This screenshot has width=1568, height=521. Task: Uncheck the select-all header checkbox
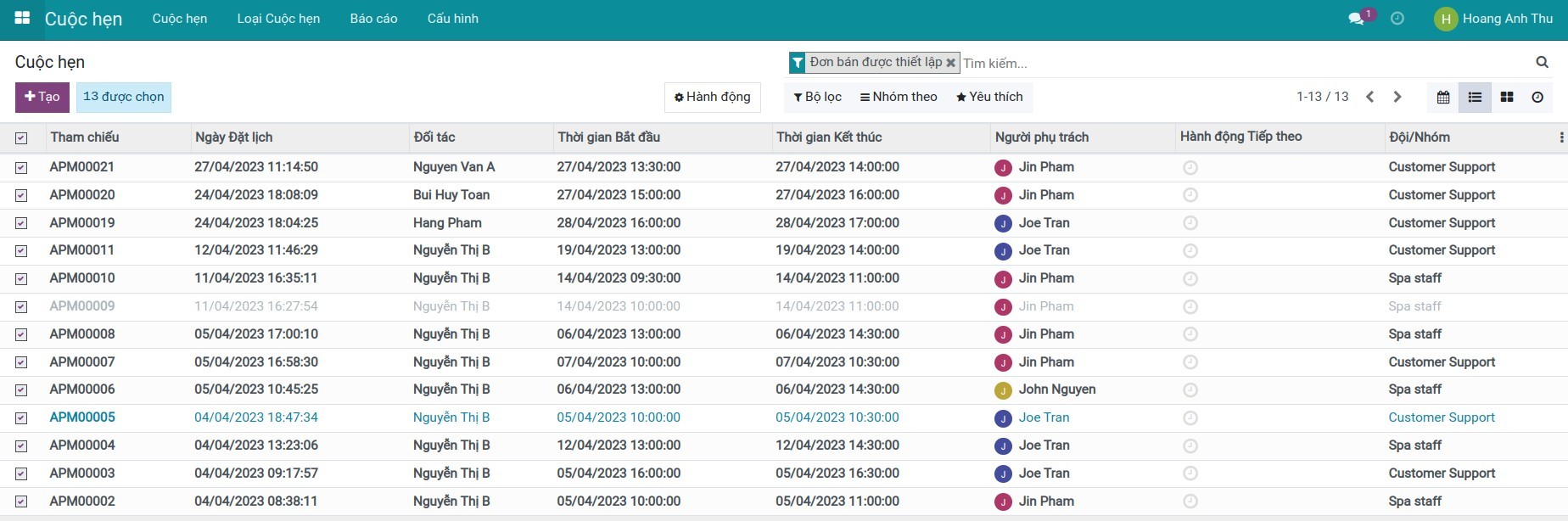point(21,137)
